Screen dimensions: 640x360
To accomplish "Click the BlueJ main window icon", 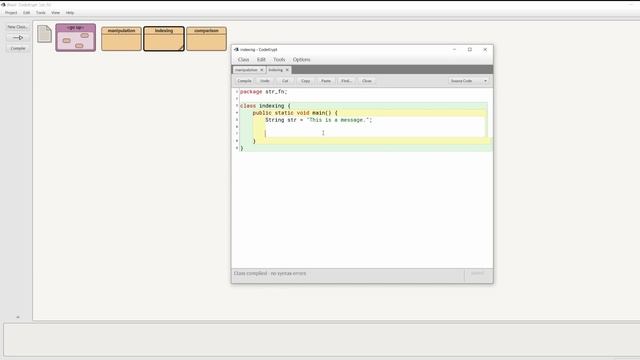I will [x=3, y=4].
